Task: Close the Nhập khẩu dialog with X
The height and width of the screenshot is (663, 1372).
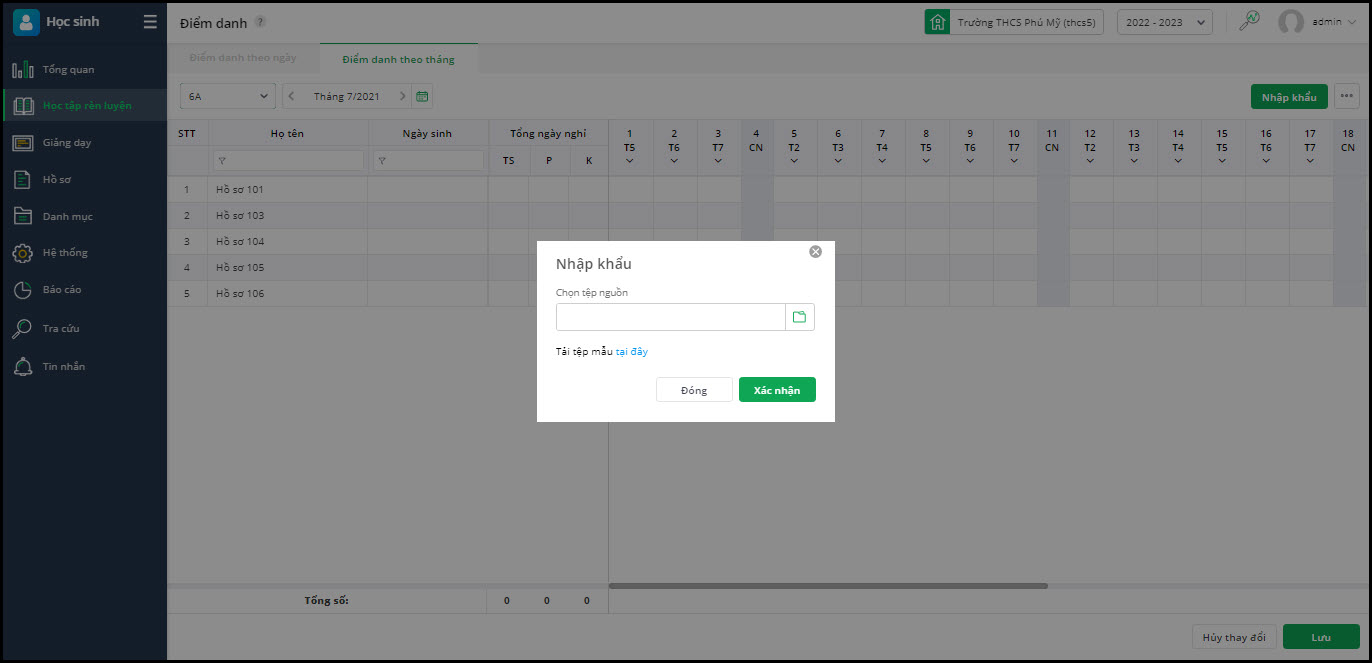Action: pyautogui.click(x=815, y=252)
